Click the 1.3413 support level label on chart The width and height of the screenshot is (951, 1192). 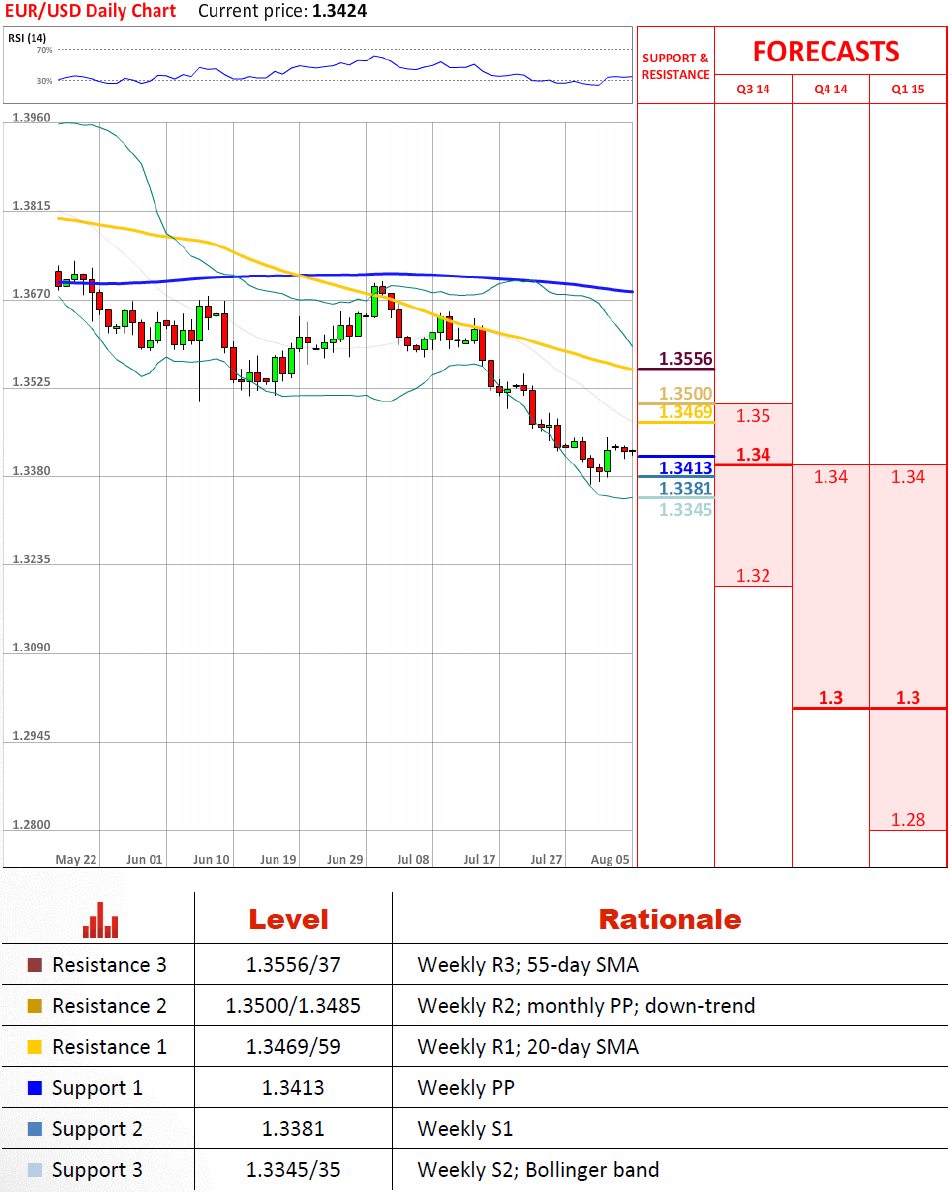click(685, 468)
